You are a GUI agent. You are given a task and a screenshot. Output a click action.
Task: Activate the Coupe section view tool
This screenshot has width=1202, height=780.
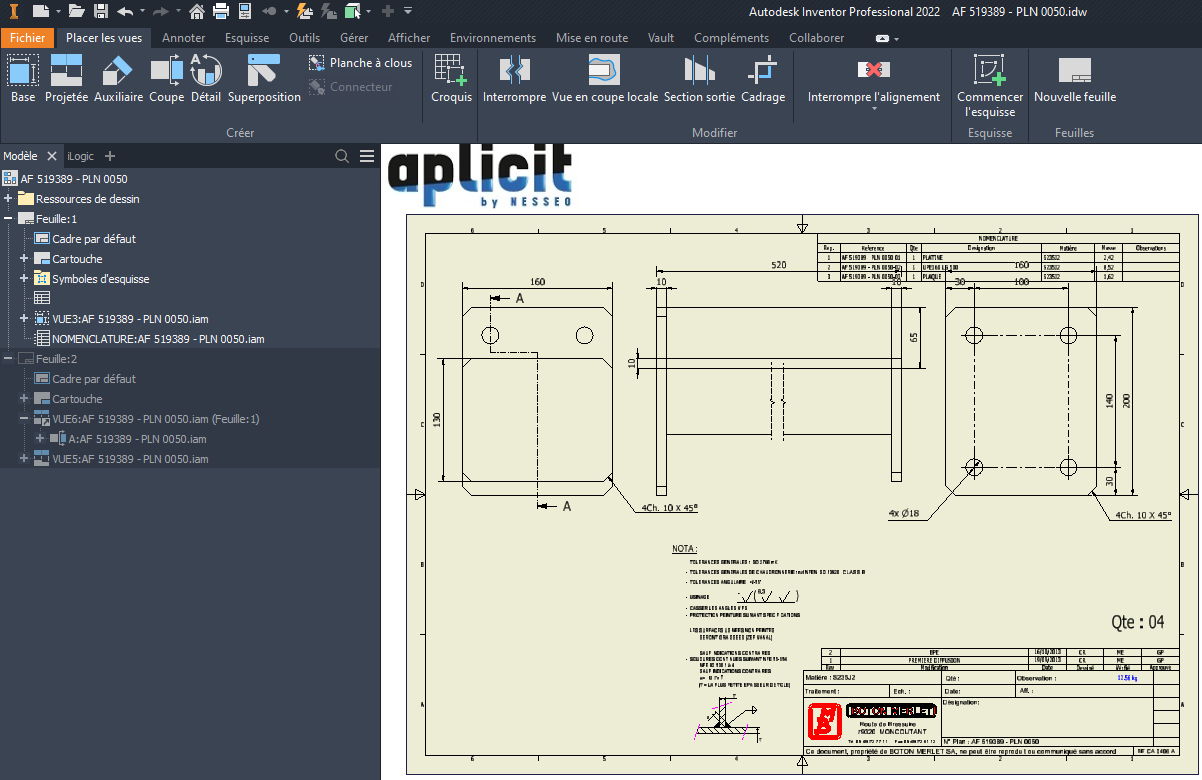[x=166, y=79]
